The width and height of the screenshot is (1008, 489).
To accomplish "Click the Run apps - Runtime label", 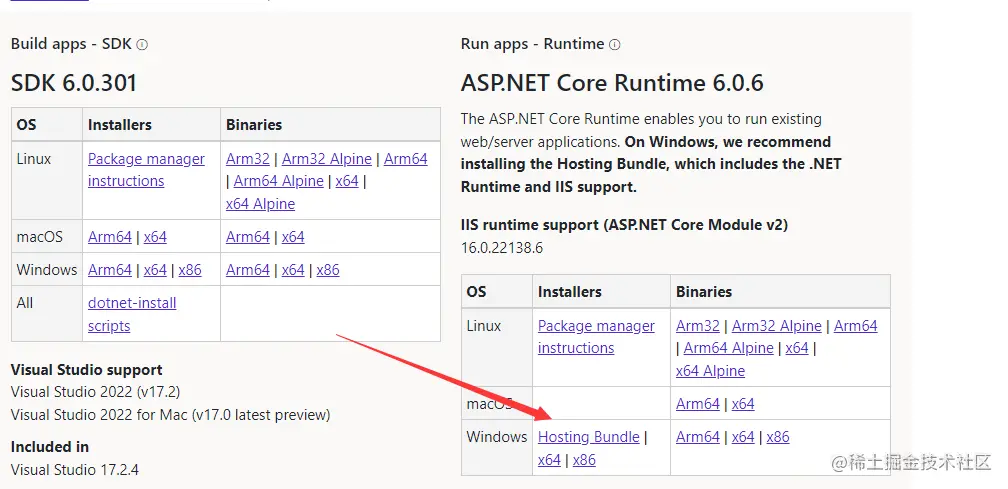I will pos(532,44).
